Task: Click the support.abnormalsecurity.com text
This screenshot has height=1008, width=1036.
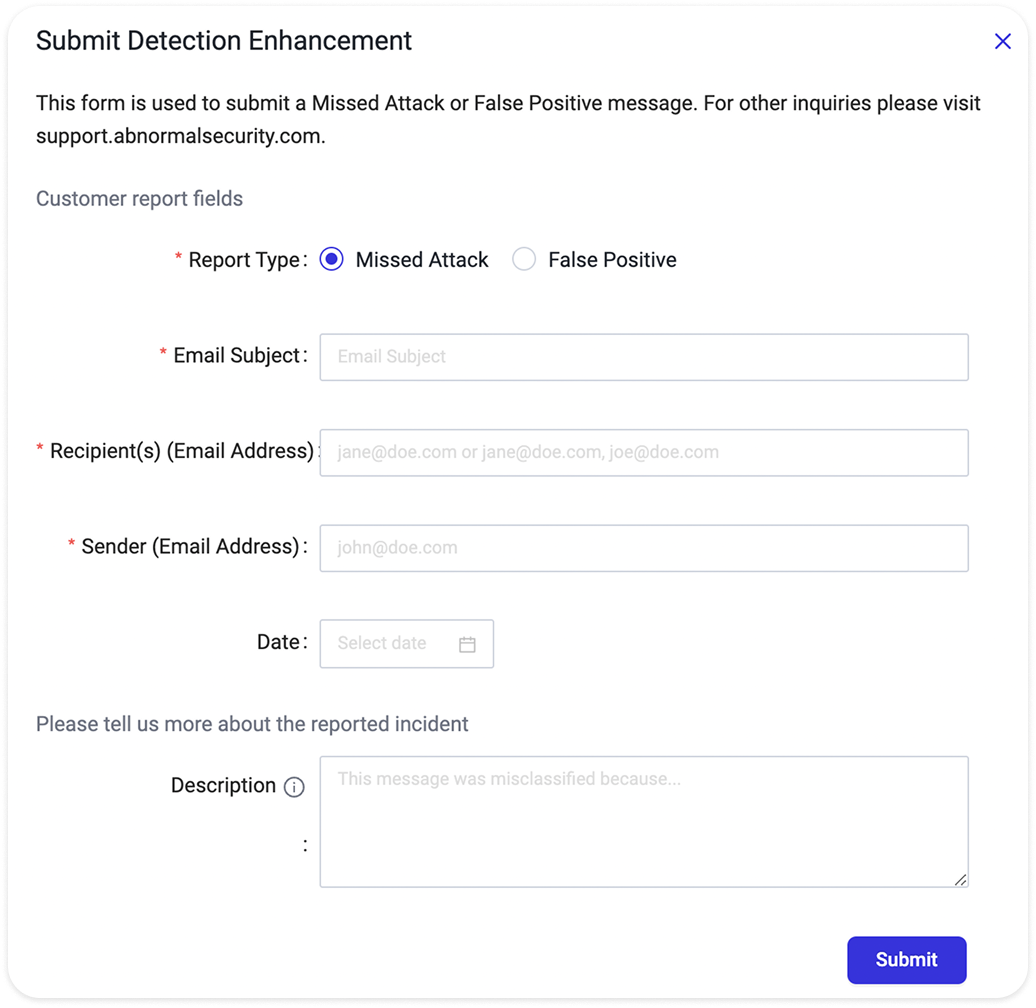Action: coord(179,136)
